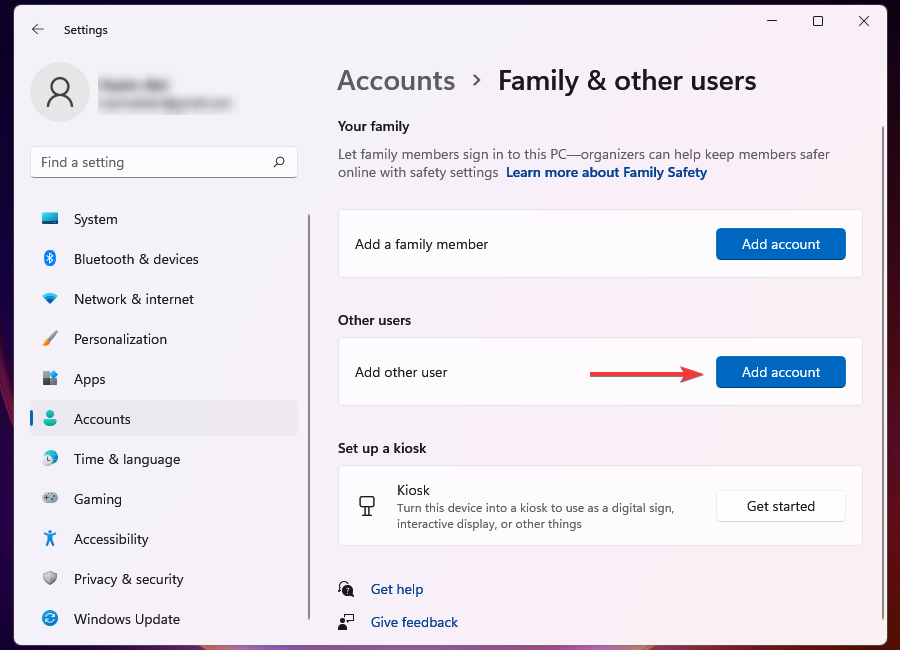Click the Windows Update sync icon

pyautogui.click(x=50, y=619)
